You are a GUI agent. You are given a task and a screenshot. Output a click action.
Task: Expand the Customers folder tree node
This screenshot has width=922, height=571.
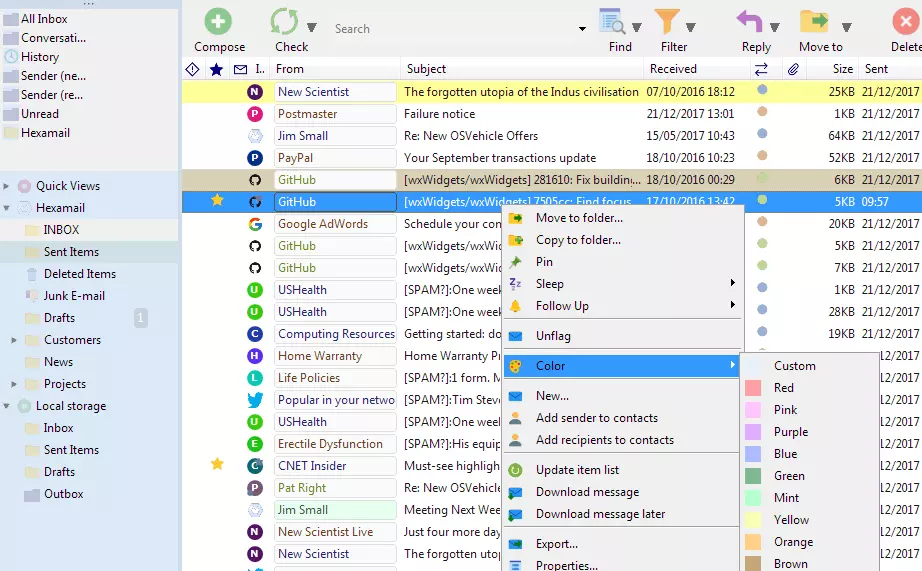point(14,340)
